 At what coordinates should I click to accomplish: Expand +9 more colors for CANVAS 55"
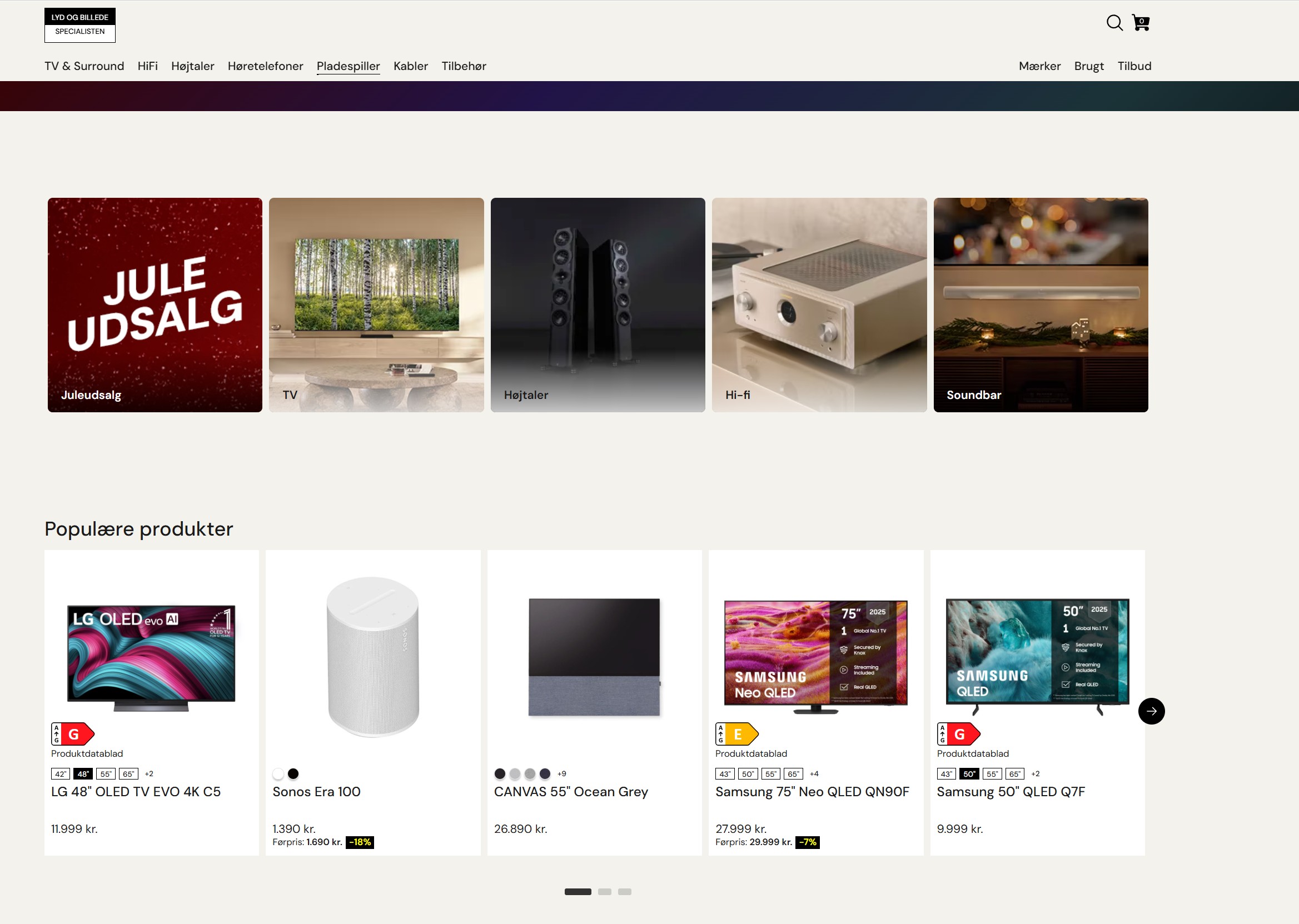click(562, 774)
